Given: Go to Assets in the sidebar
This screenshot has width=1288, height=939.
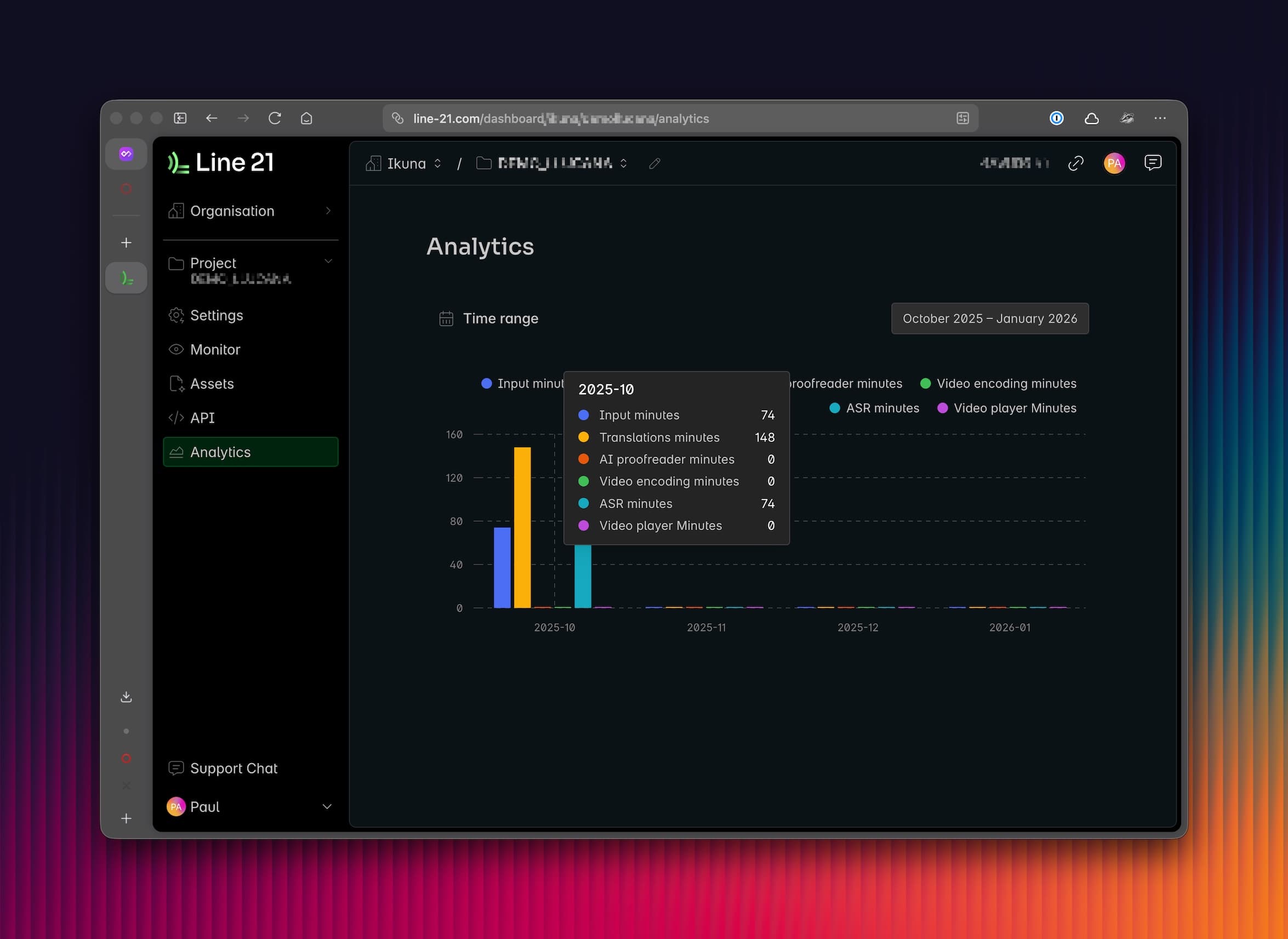Looking at the screenshot, I should point(212,384).
